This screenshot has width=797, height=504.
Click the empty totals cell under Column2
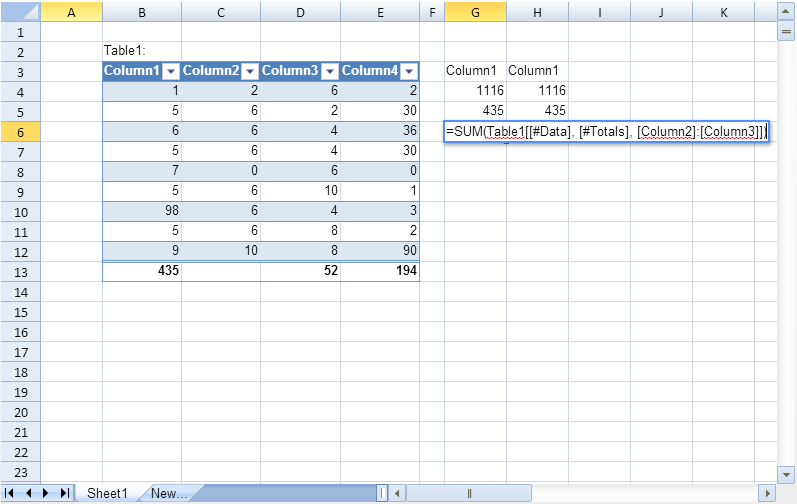pos(221,270)
